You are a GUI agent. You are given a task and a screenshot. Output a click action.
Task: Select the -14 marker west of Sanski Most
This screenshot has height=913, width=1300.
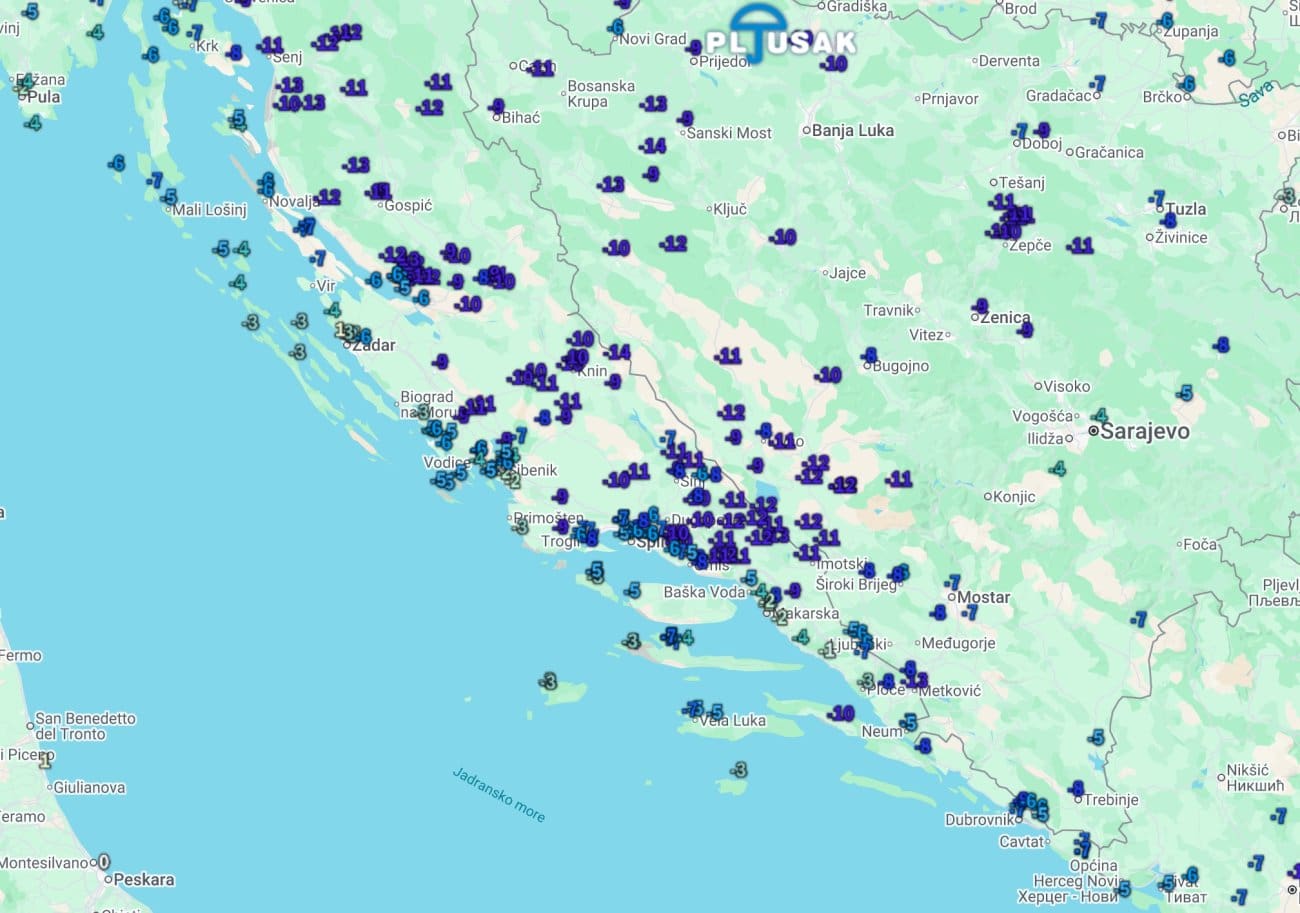coord(652,146)
